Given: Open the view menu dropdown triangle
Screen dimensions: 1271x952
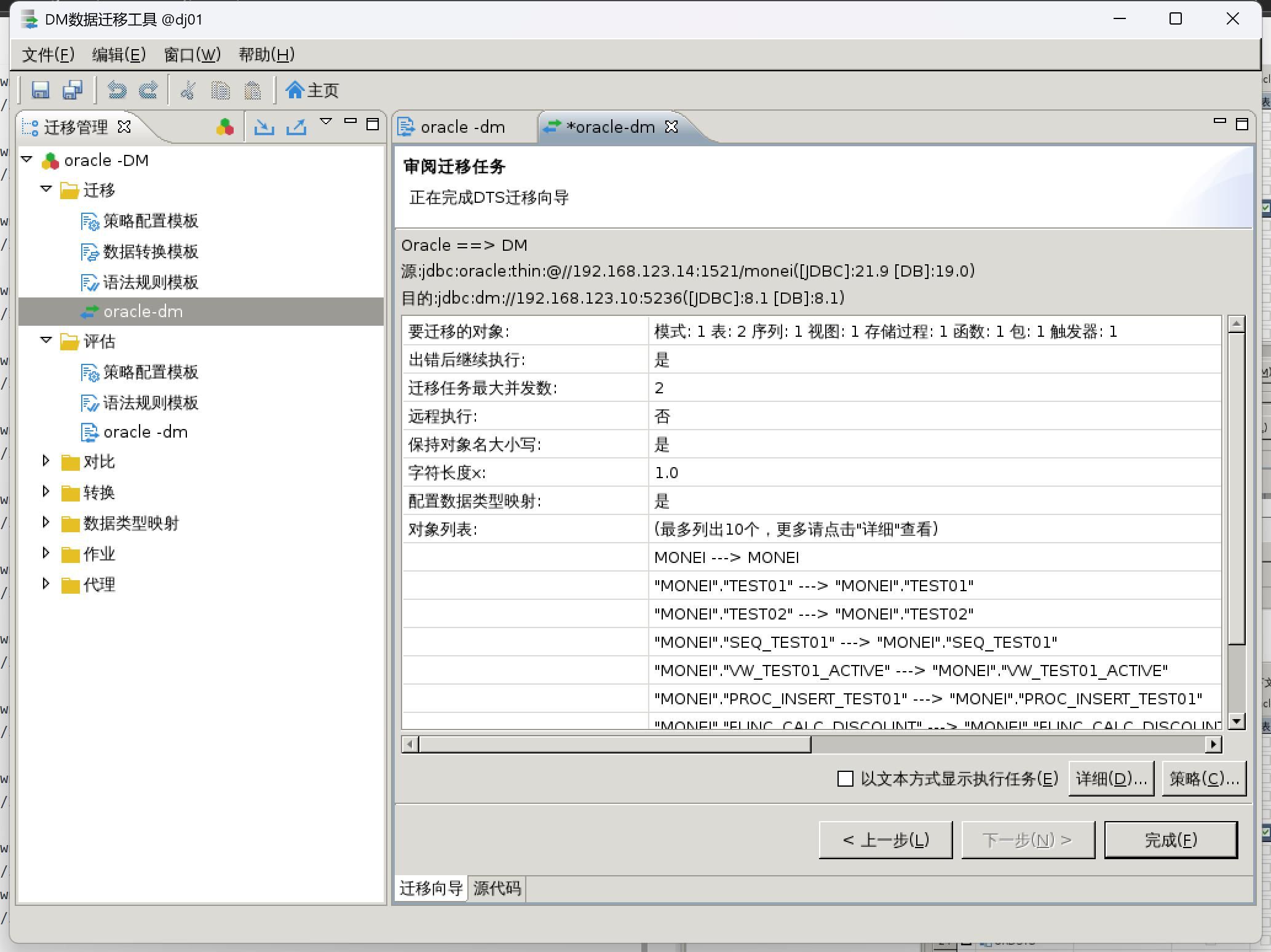Looking at the screenshot, I should 326,122.
